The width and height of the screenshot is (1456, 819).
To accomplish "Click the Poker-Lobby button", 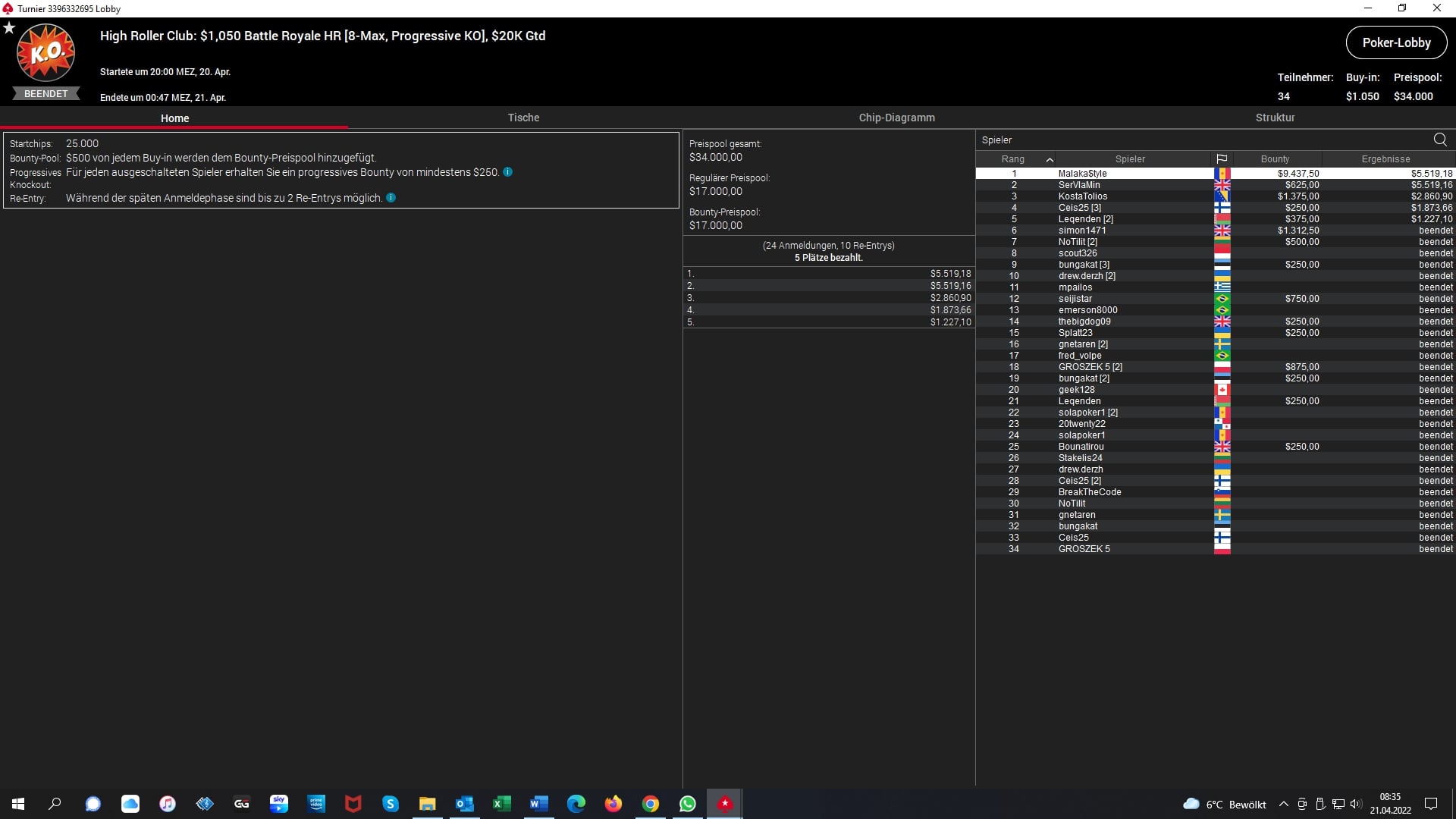I will click(1396, 42).
